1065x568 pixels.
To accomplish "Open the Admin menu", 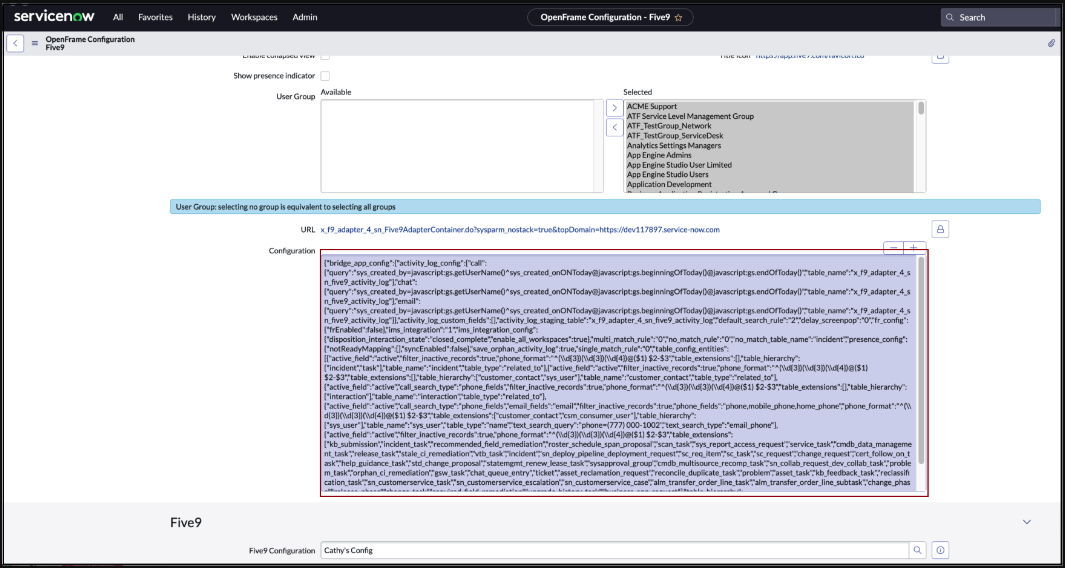I will 305,17.
